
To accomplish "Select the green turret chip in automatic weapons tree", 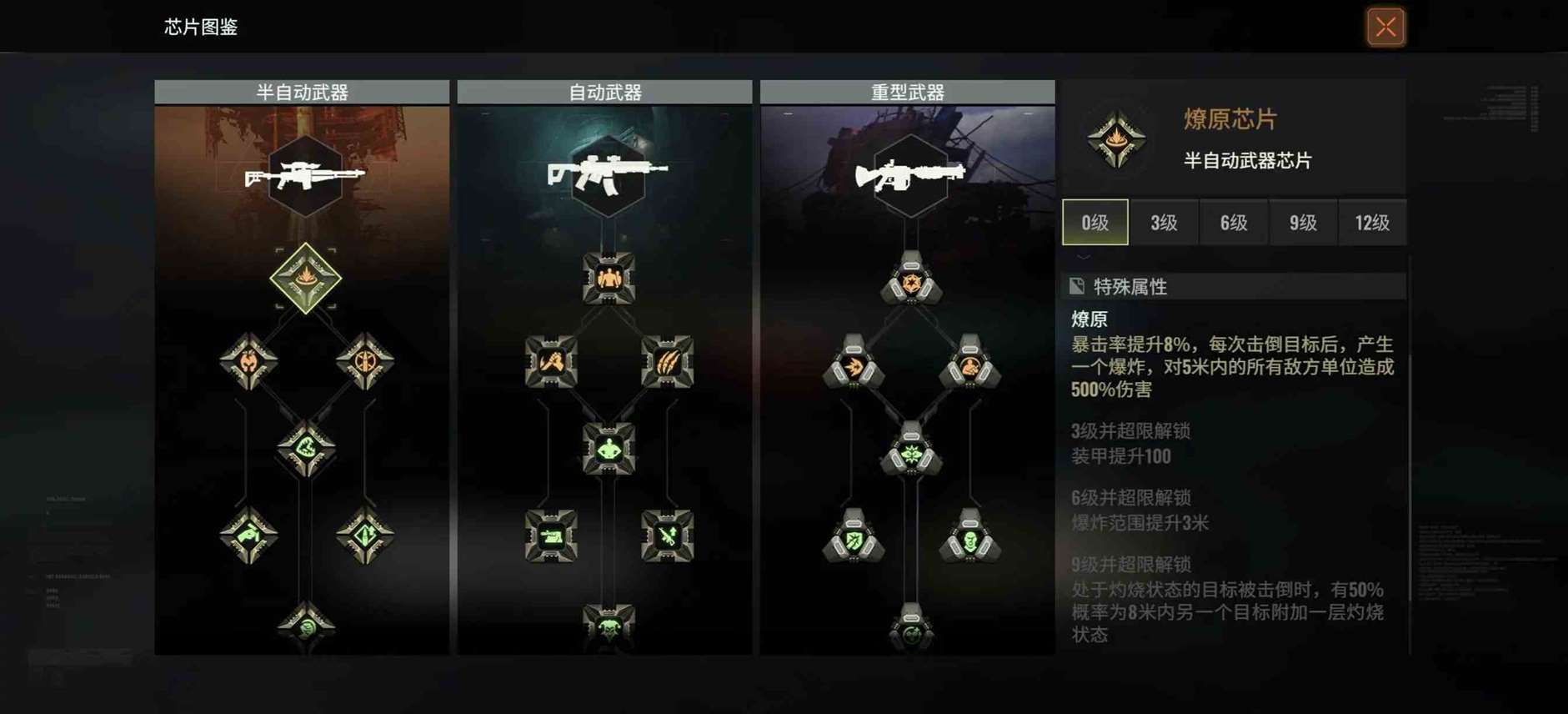I will [x=551, y=536].
